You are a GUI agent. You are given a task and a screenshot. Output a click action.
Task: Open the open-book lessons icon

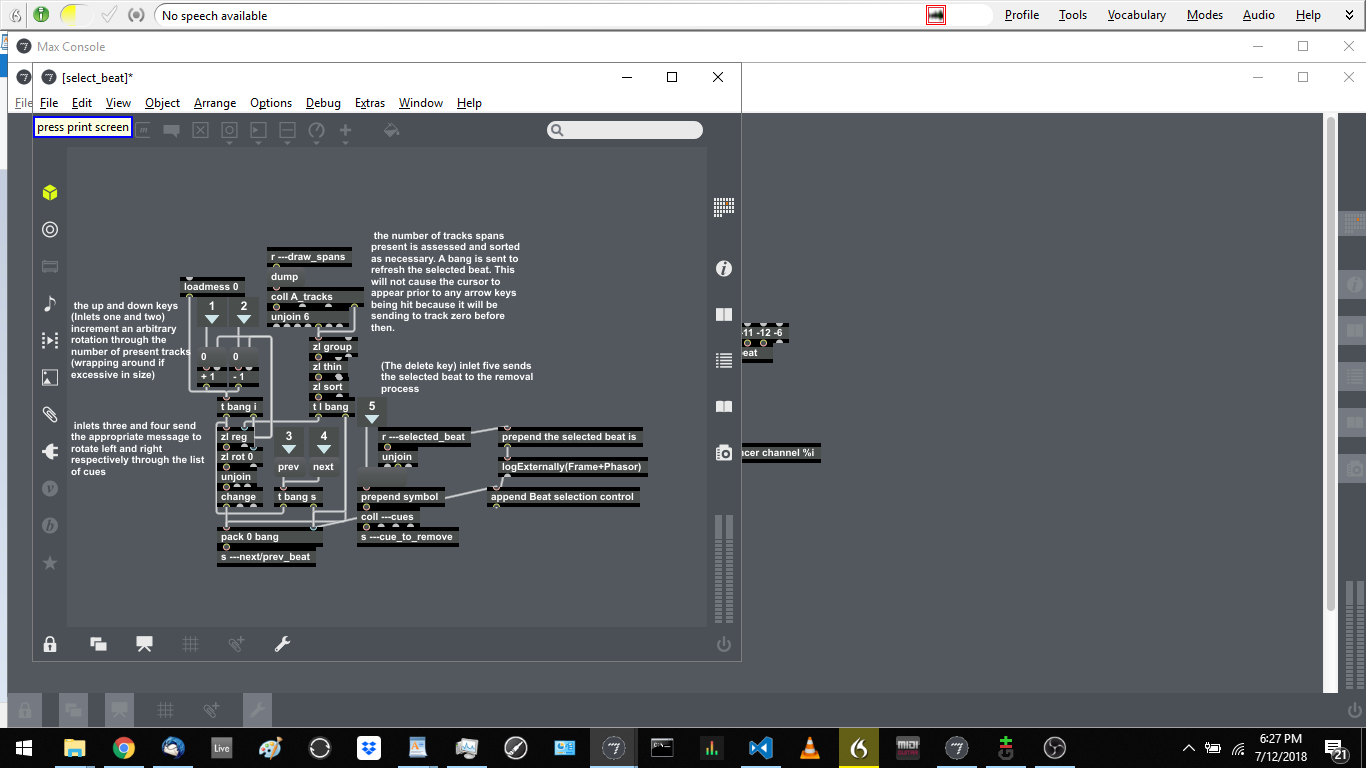point(724,406)
